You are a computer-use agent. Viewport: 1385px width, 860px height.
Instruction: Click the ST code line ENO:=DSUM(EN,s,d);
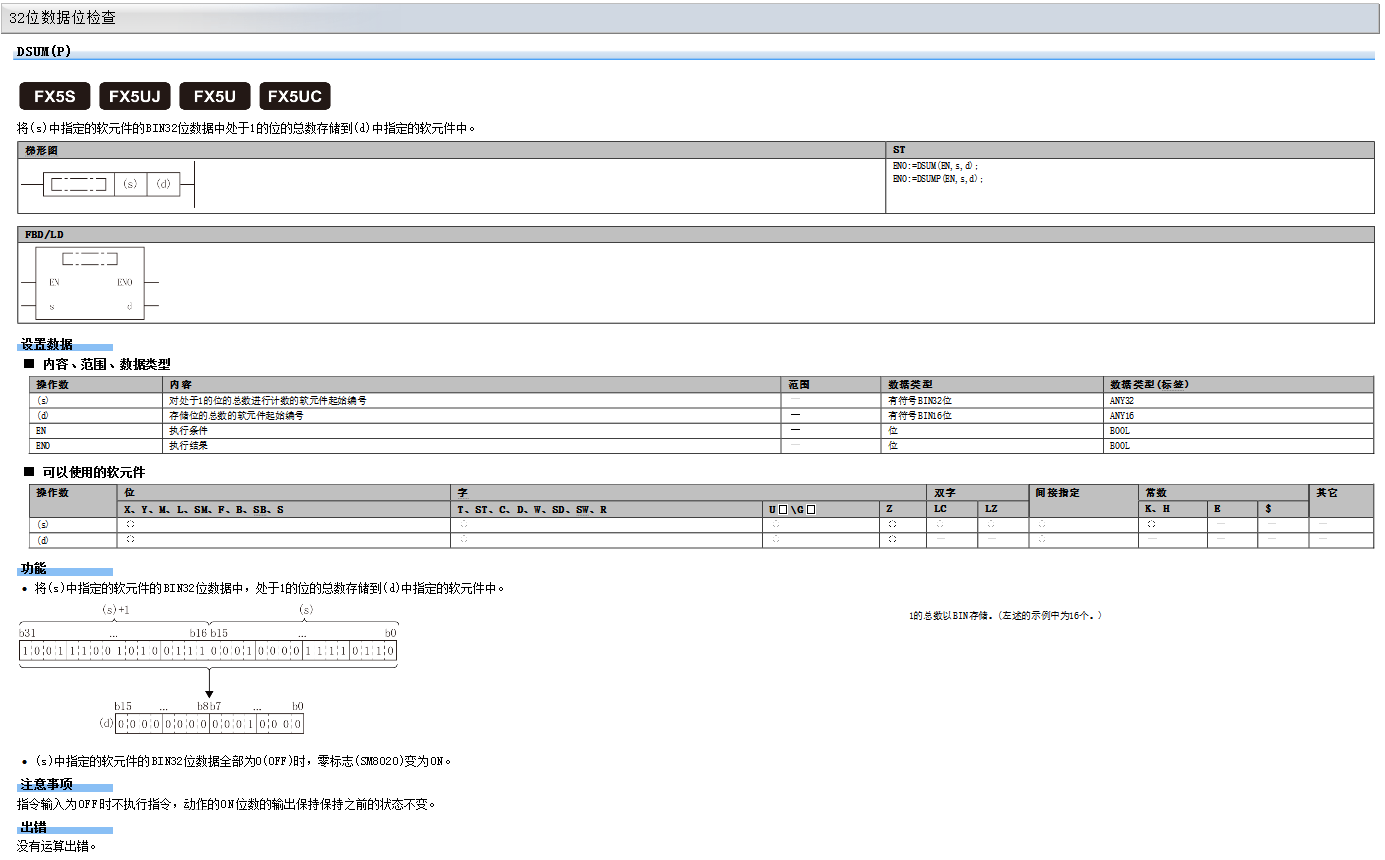935,165
